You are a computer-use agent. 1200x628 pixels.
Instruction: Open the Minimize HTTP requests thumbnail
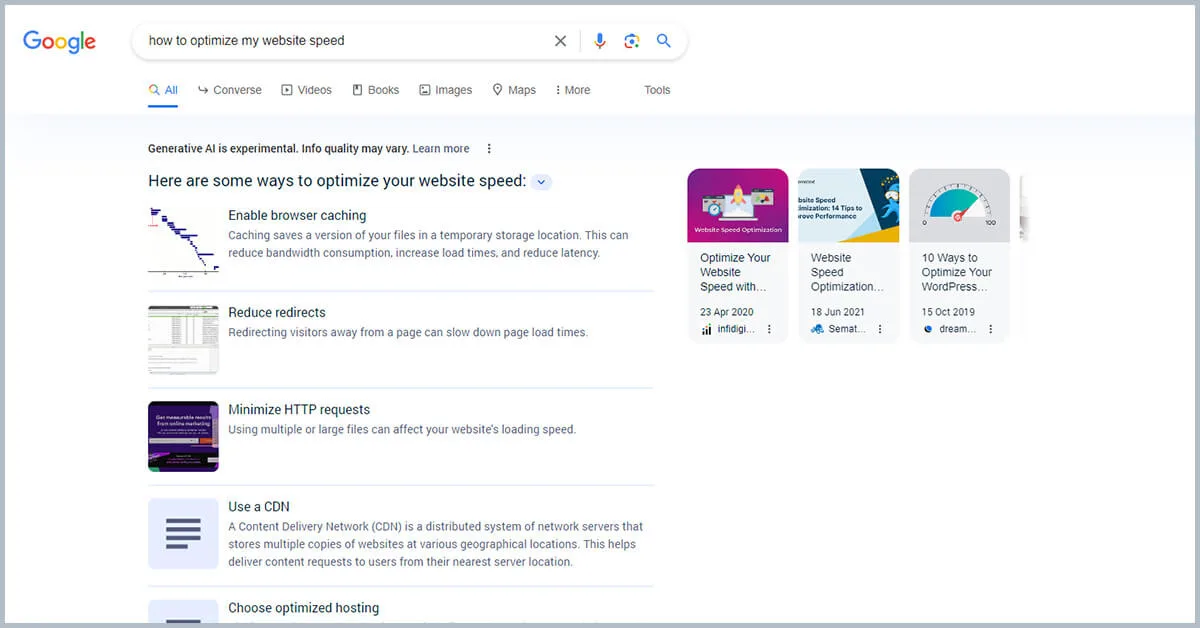pyautogui.click(x=183, y=436)
